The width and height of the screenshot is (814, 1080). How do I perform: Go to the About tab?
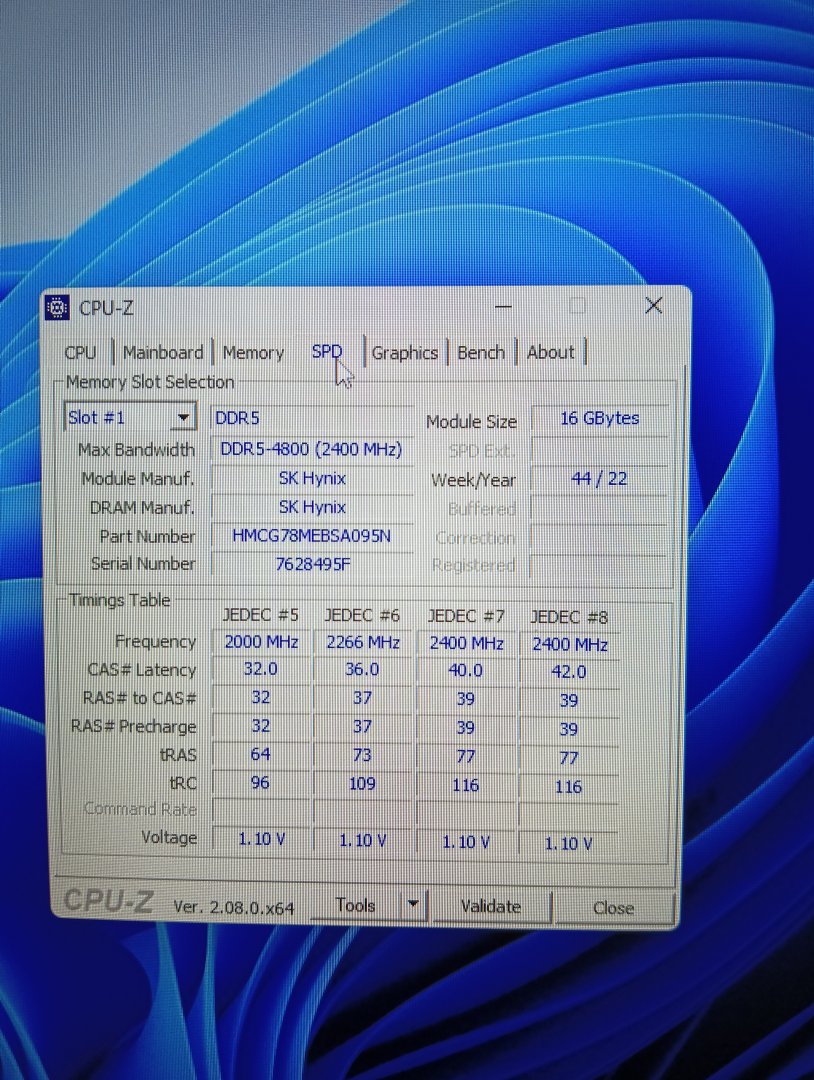550,352
